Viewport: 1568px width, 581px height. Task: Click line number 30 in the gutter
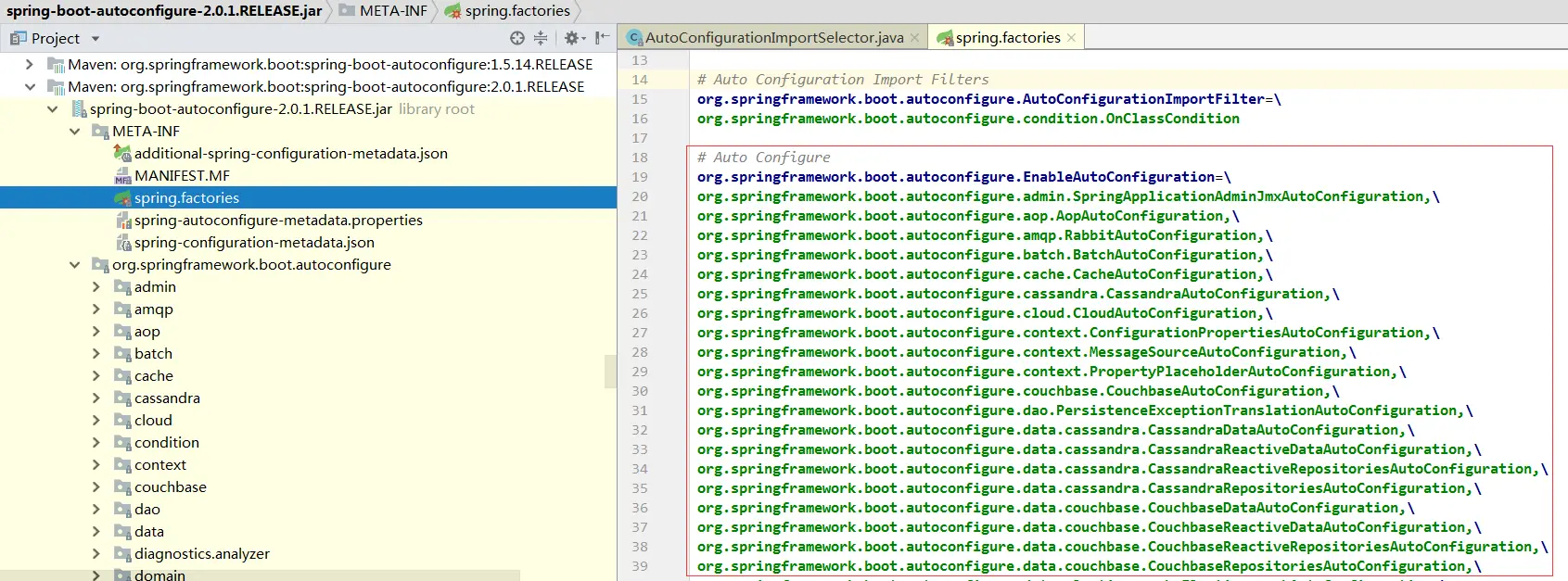(x=640, y=391)
